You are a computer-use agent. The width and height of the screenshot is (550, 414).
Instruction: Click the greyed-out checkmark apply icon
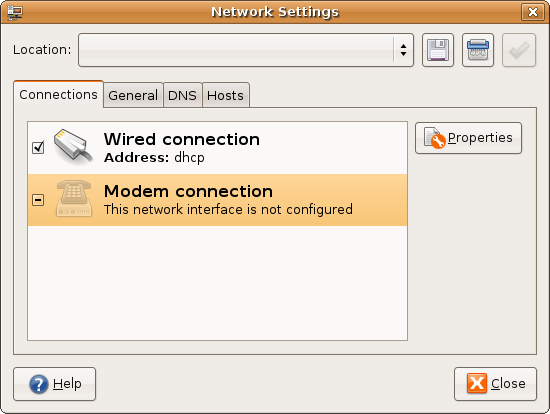tap(519, 50)
